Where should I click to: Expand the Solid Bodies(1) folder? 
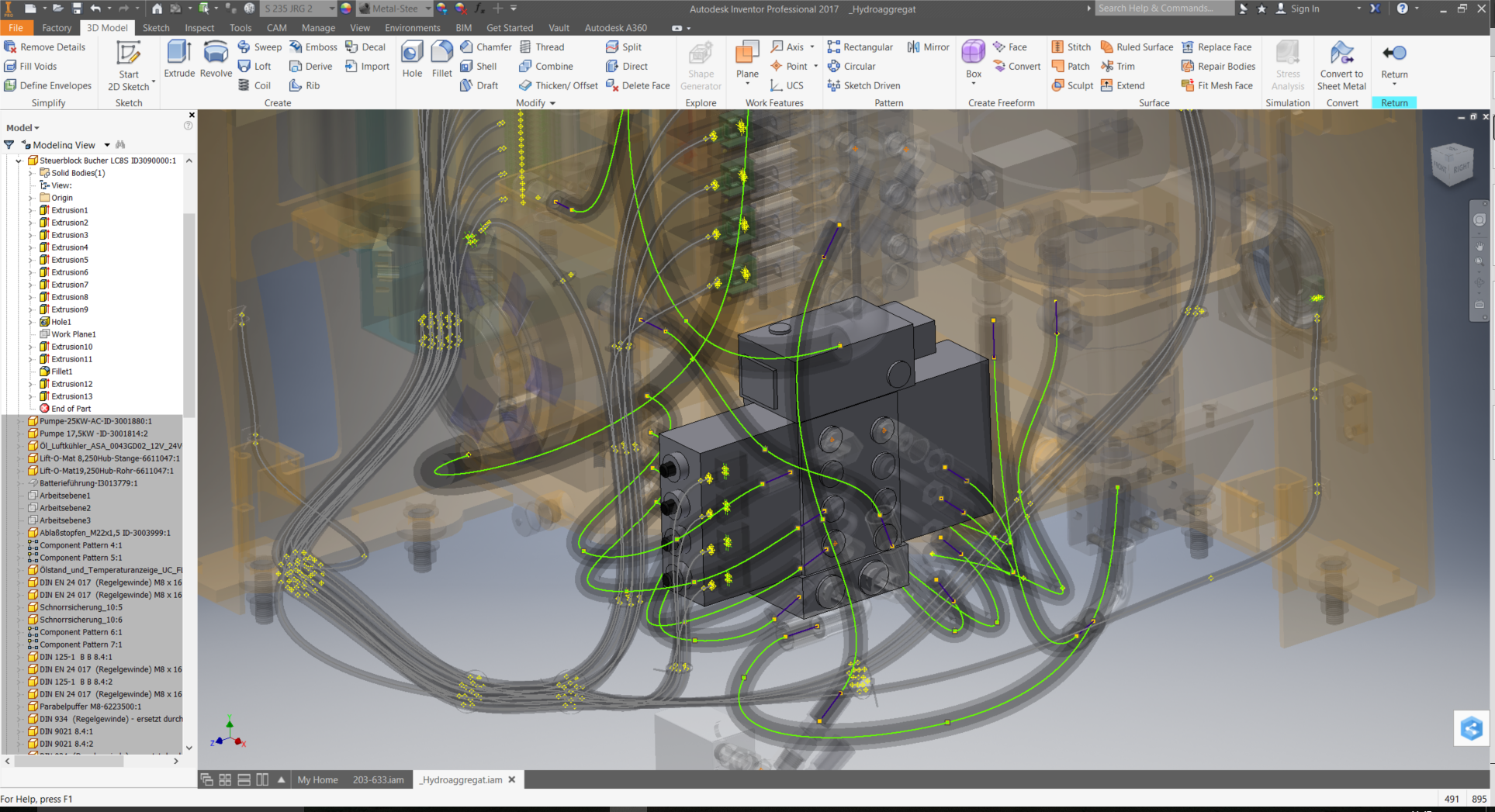[31, 173]
